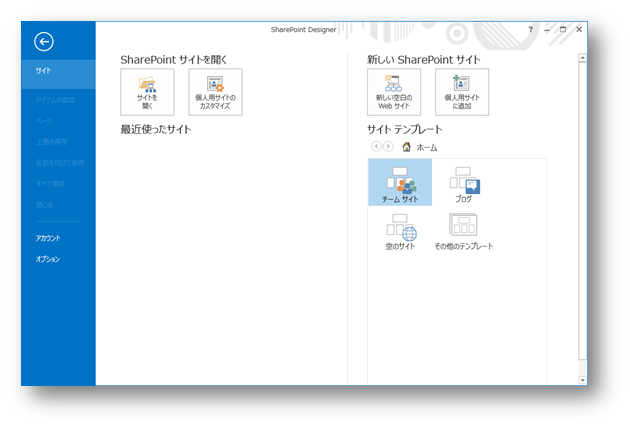Open the アカウント page
630x428 pixels.
click(48, 238)
